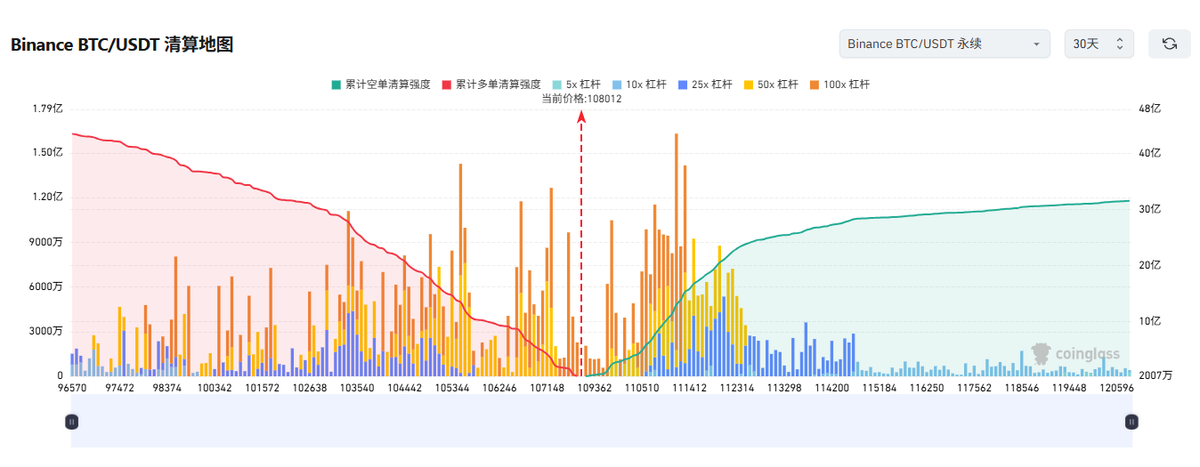Image resolution: width=1200 pixels, height=467 pixels.
Task: Click the 2007万 right axis label
Action: click(1157, 376)
